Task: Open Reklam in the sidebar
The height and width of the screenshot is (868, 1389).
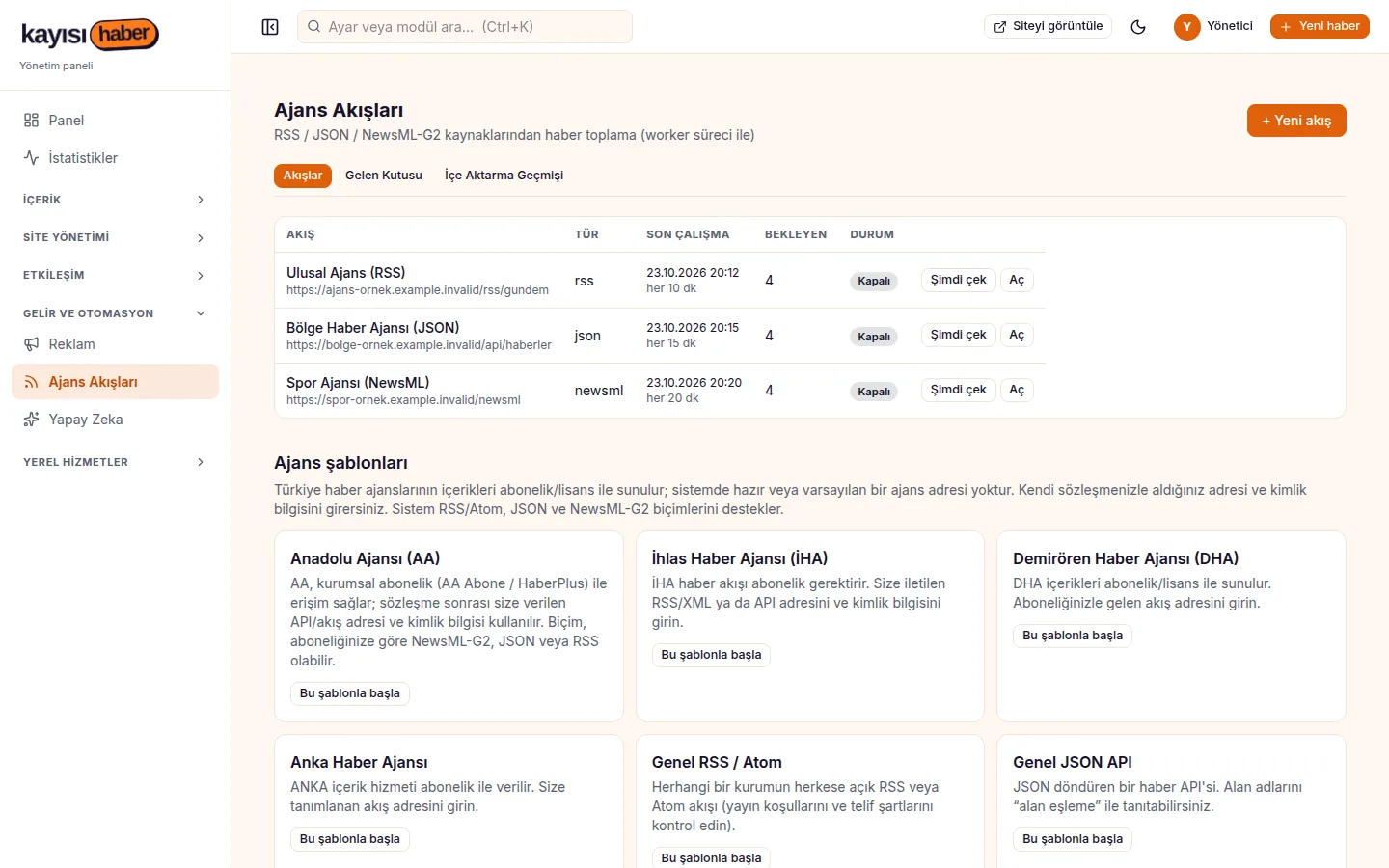Action: [116, 344]
